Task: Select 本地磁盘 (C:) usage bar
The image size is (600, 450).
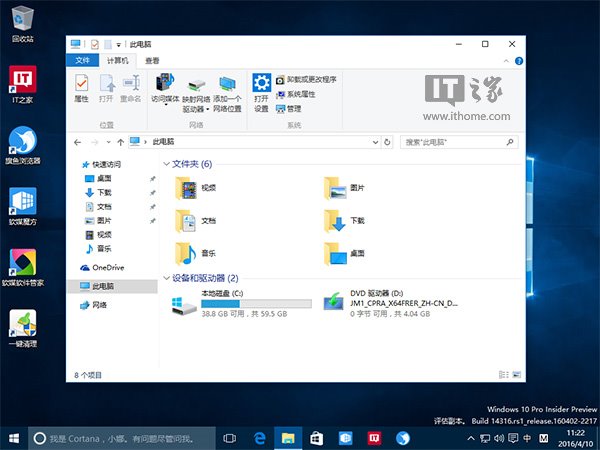Action: (256, 302)
